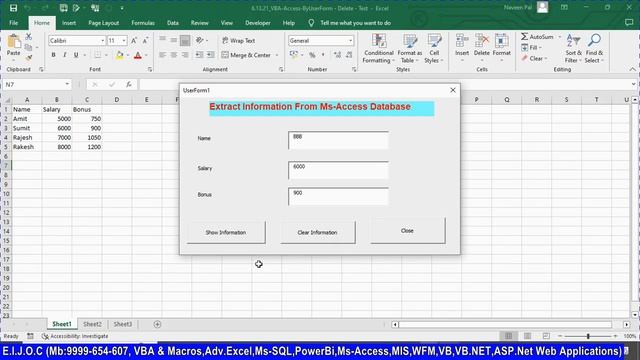Click Clear Information button in UserForm1
Screen dimensions: 640x360
[318, 232]
